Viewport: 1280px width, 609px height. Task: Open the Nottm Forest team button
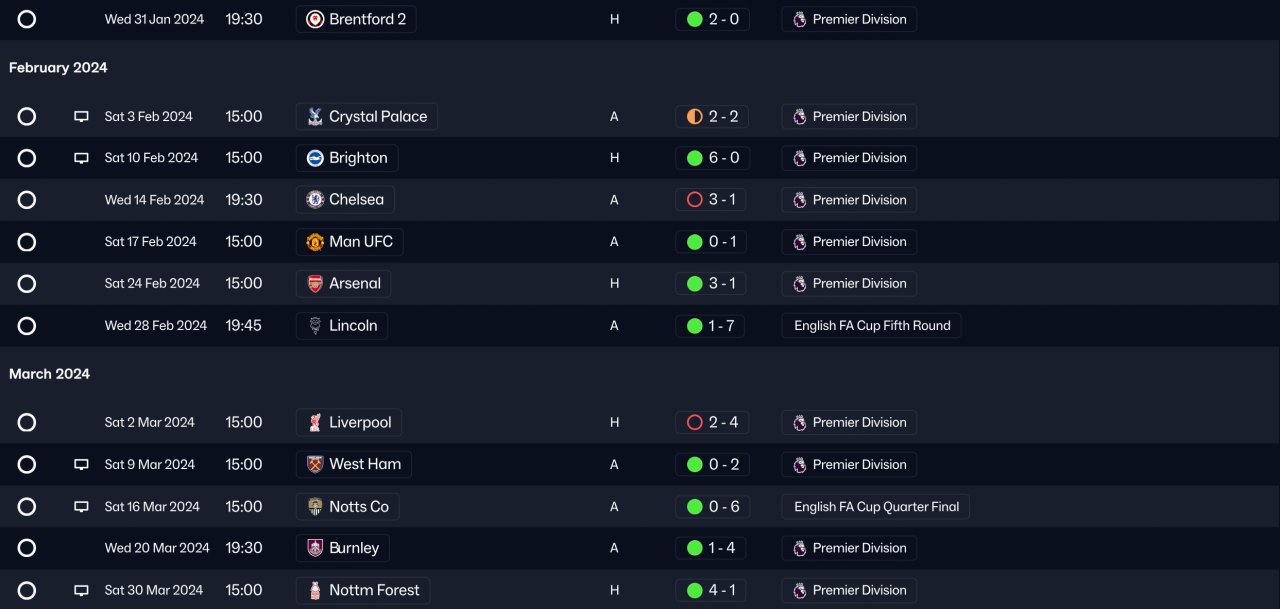(x=373, y=590)
